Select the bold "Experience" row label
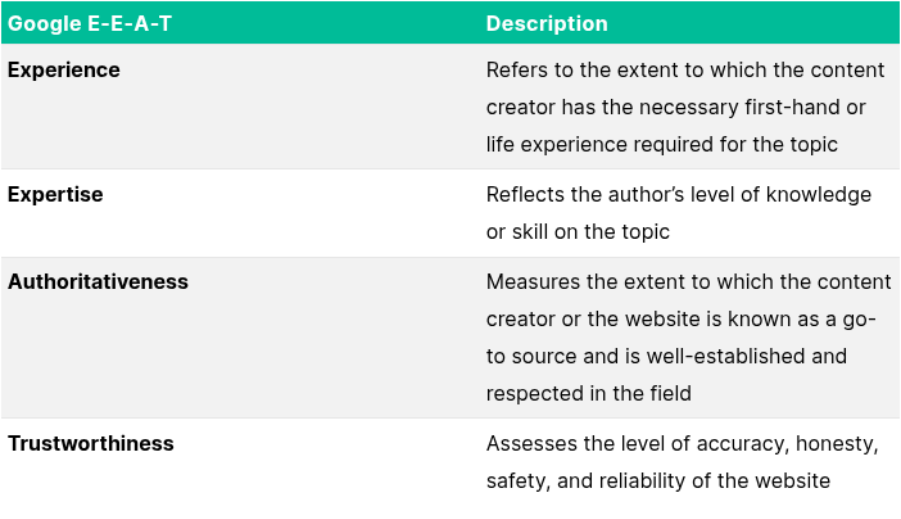The width and height of the screenshot is (901, 519). pos(64,70)
